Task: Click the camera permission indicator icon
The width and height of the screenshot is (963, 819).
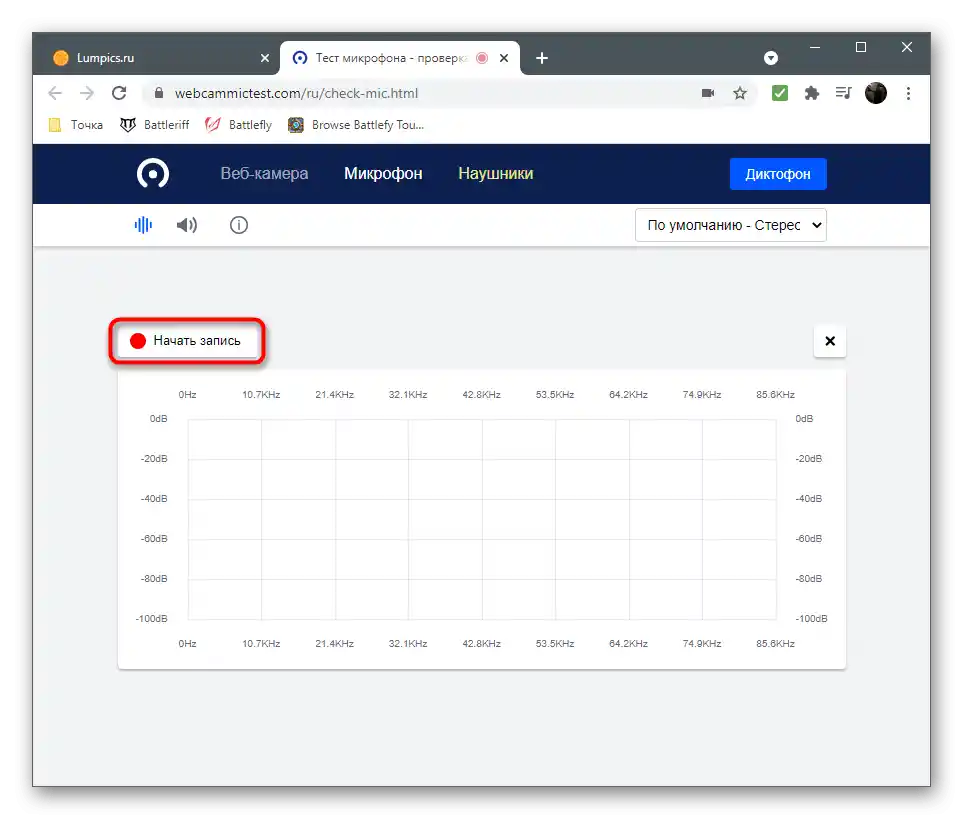Action: (x=708, y=93)
